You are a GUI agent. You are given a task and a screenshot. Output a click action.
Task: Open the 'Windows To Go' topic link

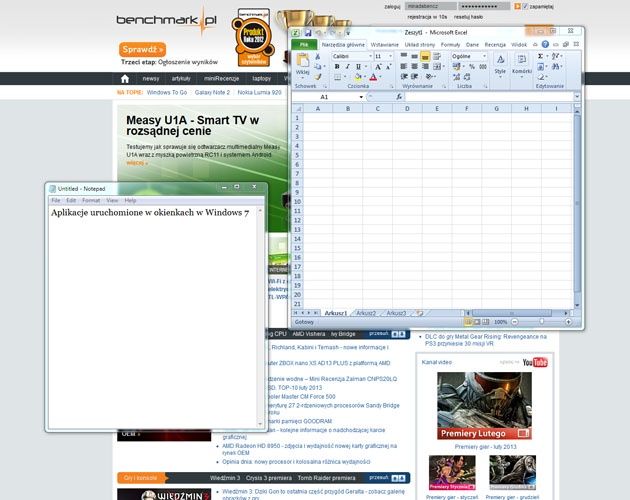[167, 92]
